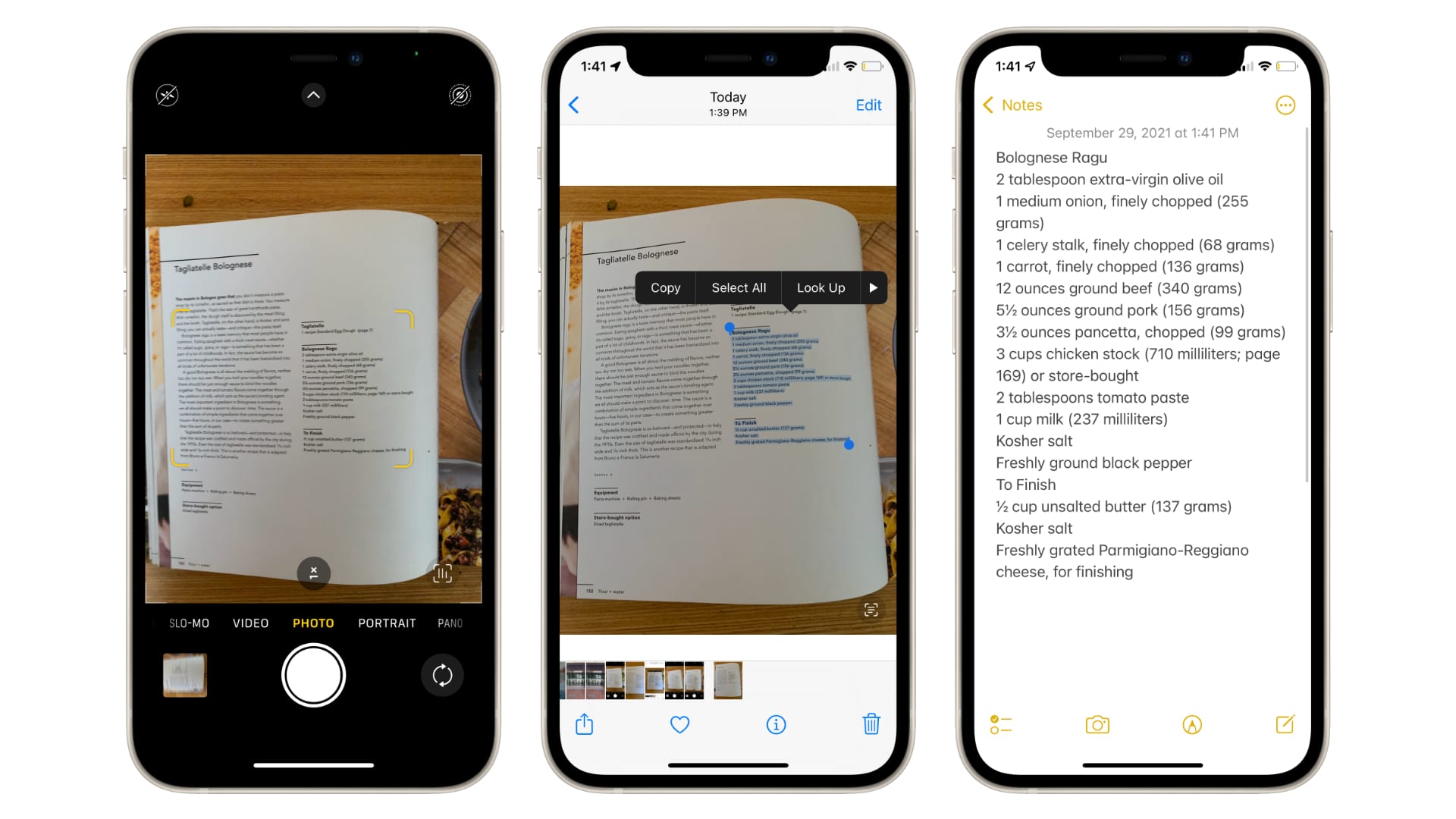Tap the Select All button in context menu
This screenshot has width=1456, height=819.
coord(739,288)
